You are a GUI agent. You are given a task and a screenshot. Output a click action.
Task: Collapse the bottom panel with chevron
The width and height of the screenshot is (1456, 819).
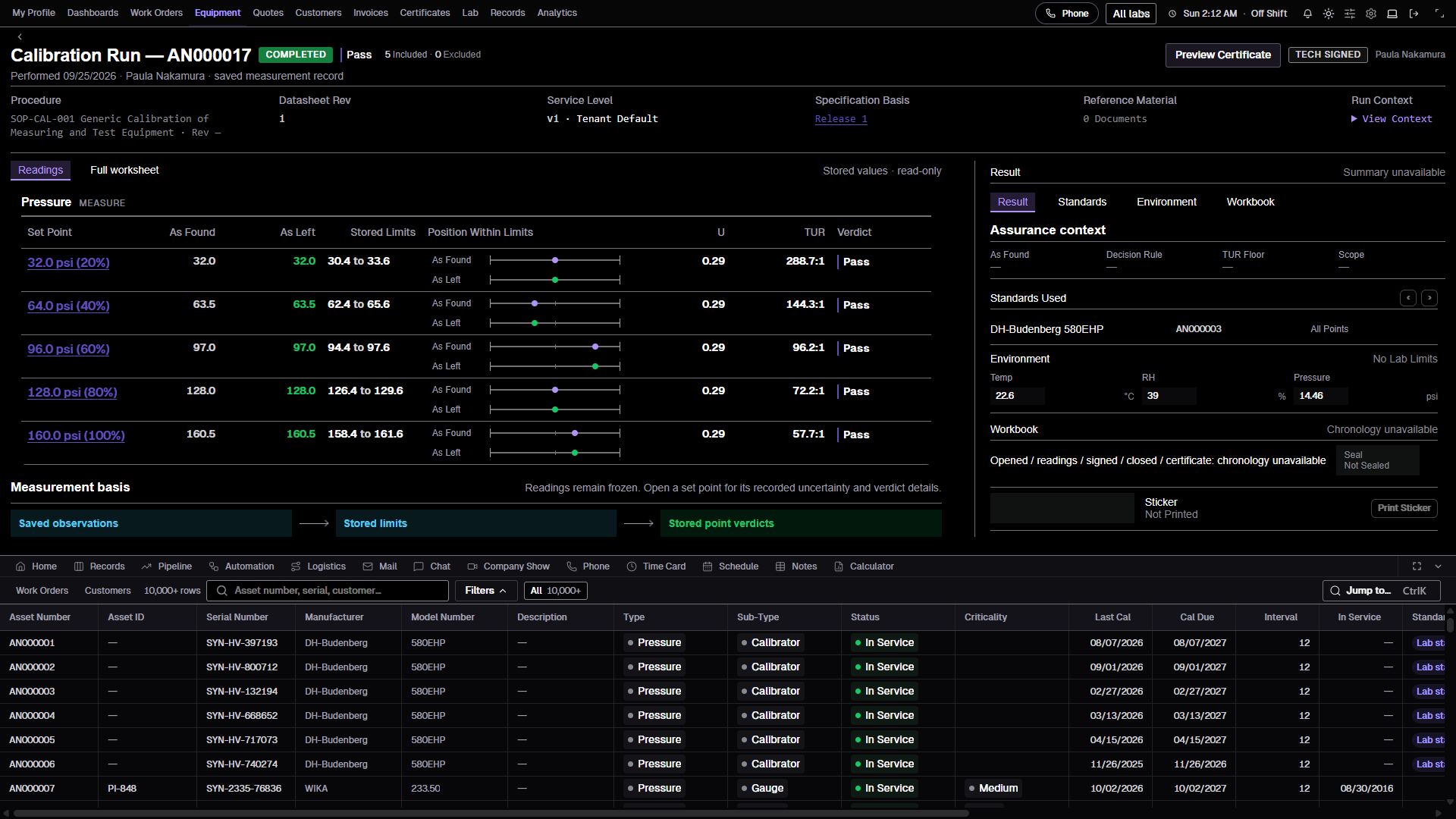(x=1438, y=566)
